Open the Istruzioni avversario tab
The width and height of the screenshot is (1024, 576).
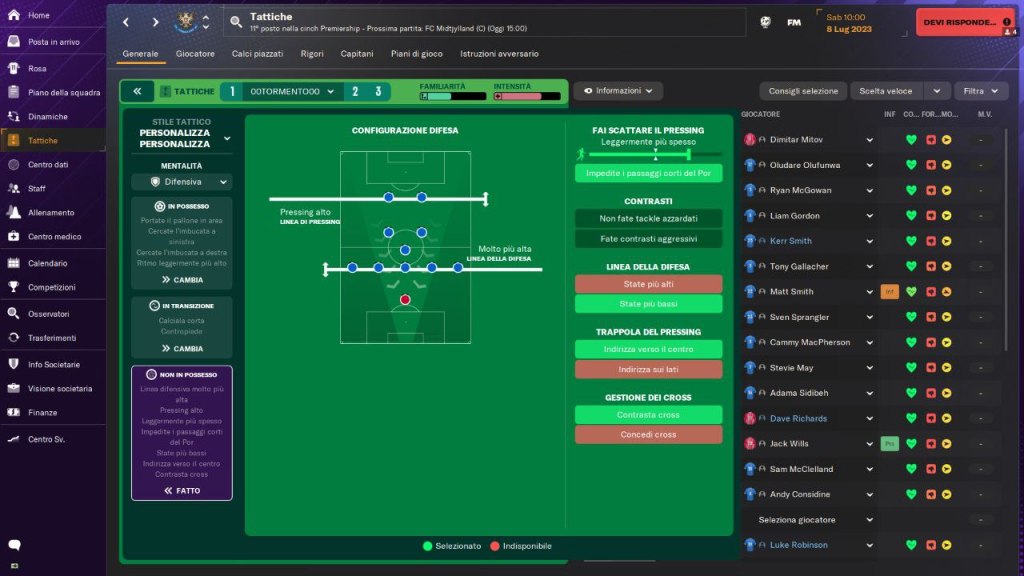pos(499,53)
